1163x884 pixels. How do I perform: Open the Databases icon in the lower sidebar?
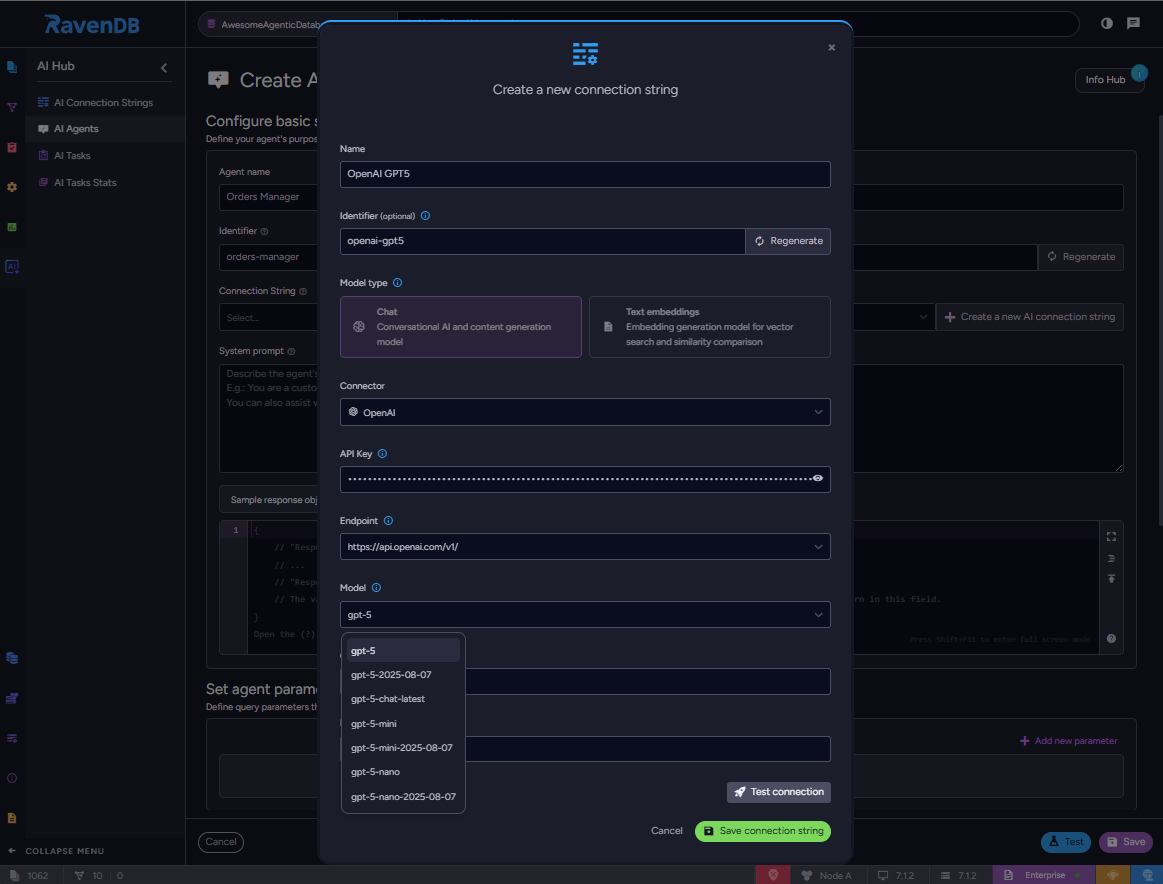click(x=12, y=658)
